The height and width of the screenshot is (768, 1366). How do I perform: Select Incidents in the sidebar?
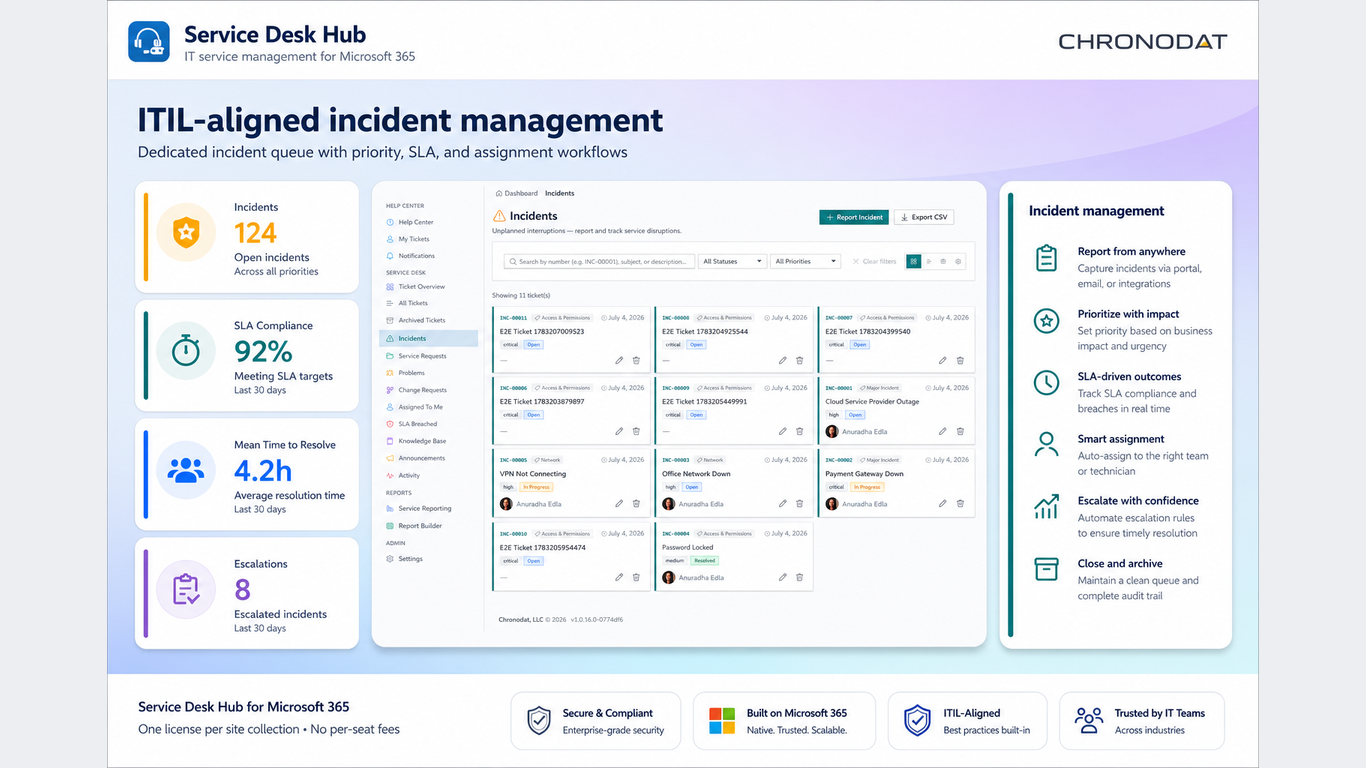[x=429, y=339]
